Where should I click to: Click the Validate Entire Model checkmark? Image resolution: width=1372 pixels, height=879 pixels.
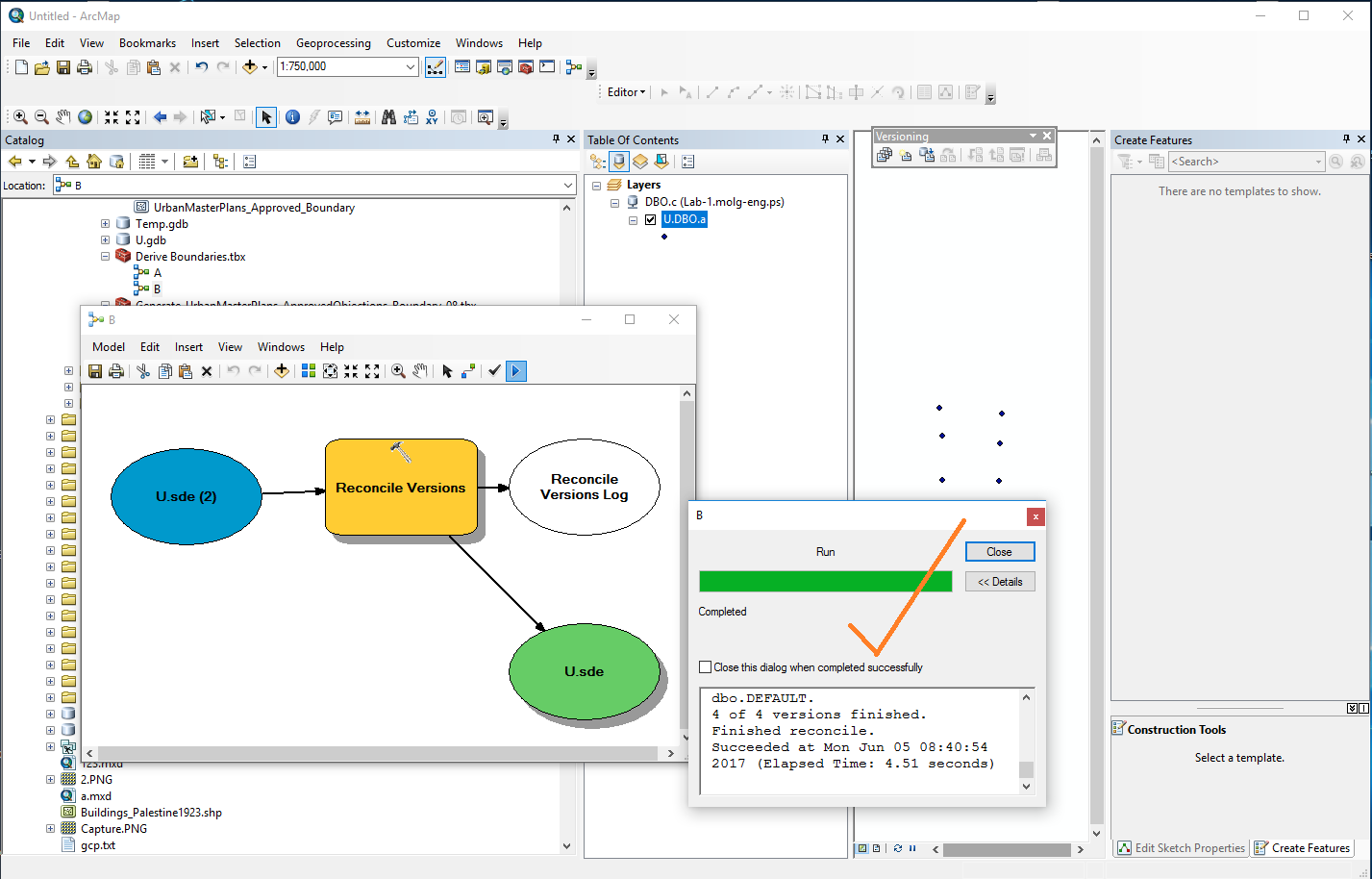pyautogui.click(x=494, y=371)
